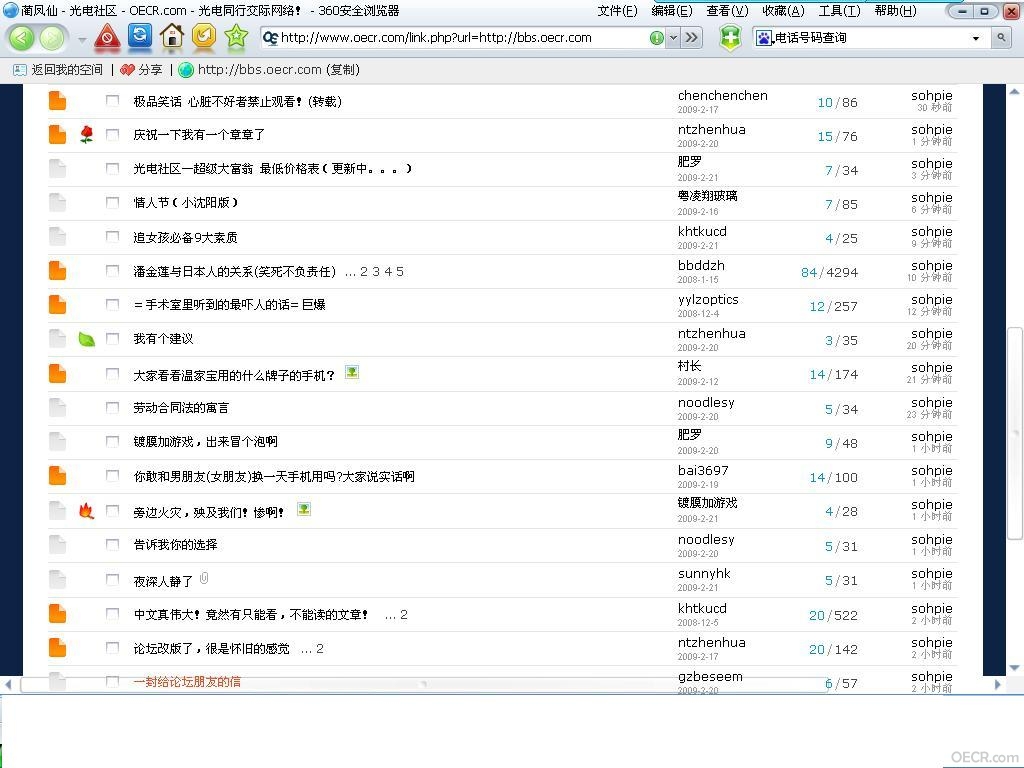The width and height of the screenshot is (1024, 768).
Task: Click the 返回我的空间 link
Action: pos(67,69)
